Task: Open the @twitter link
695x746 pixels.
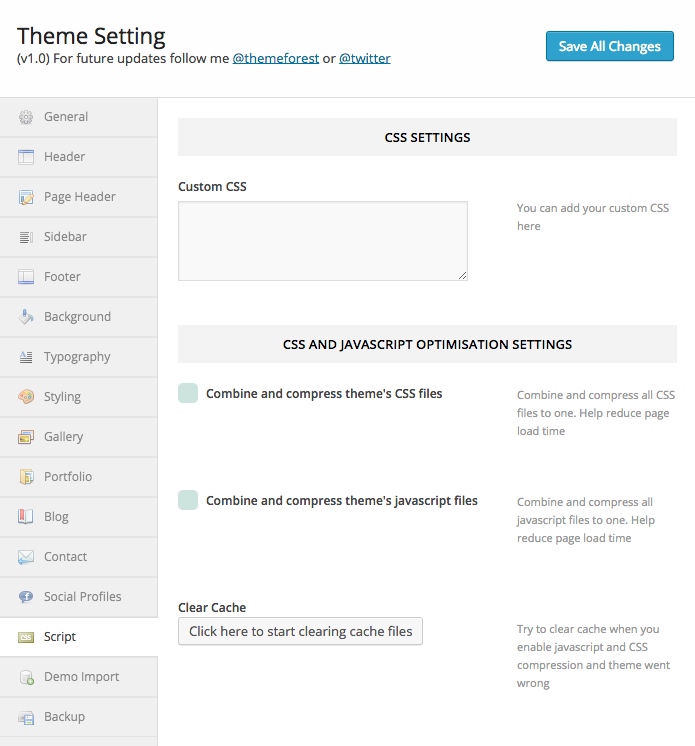Action: point(364,58)
